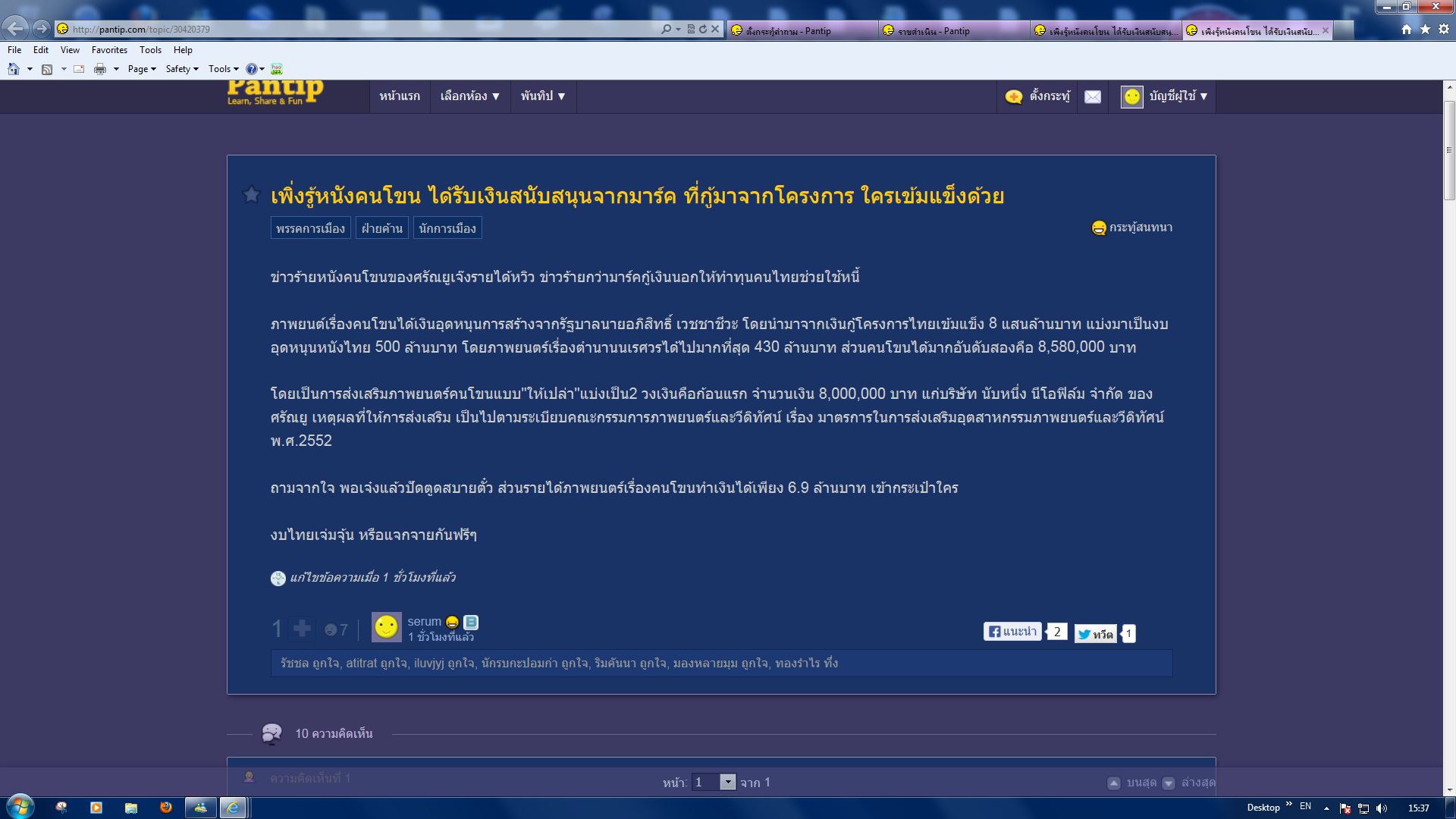Click the favorite star beside topic title
This screenshot has height=819, width=1456.
(x=251, y=195)
